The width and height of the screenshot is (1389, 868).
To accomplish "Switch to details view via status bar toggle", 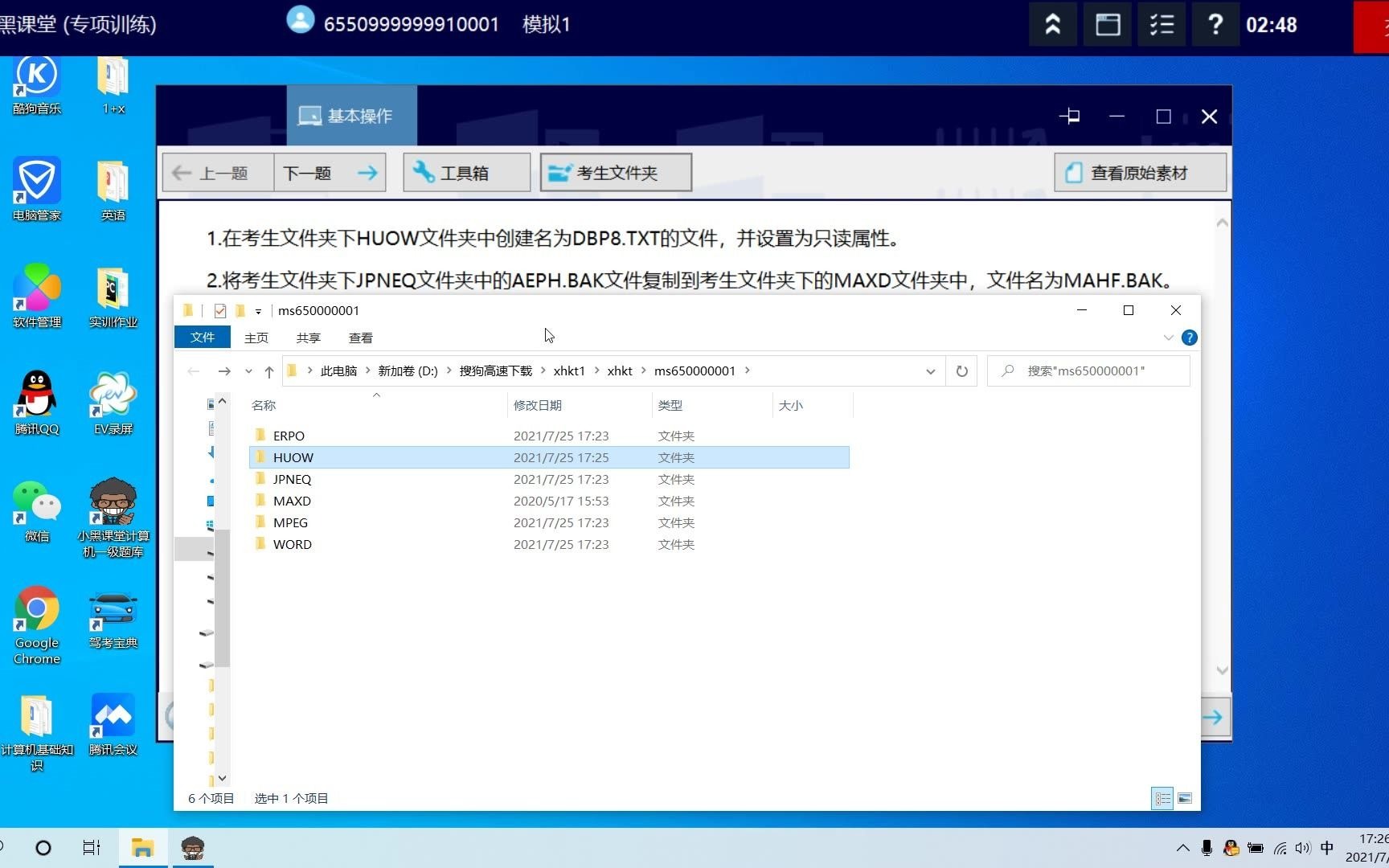I will pyautogui.click(x=1162, y=798).
